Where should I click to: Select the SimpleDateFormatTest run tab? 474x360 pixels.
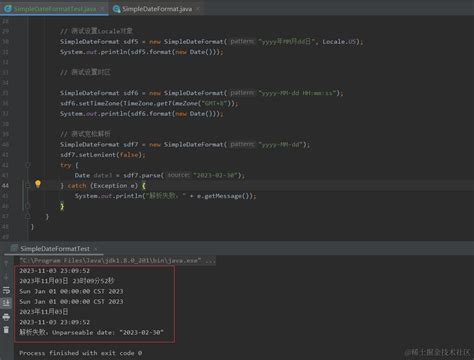55,249
